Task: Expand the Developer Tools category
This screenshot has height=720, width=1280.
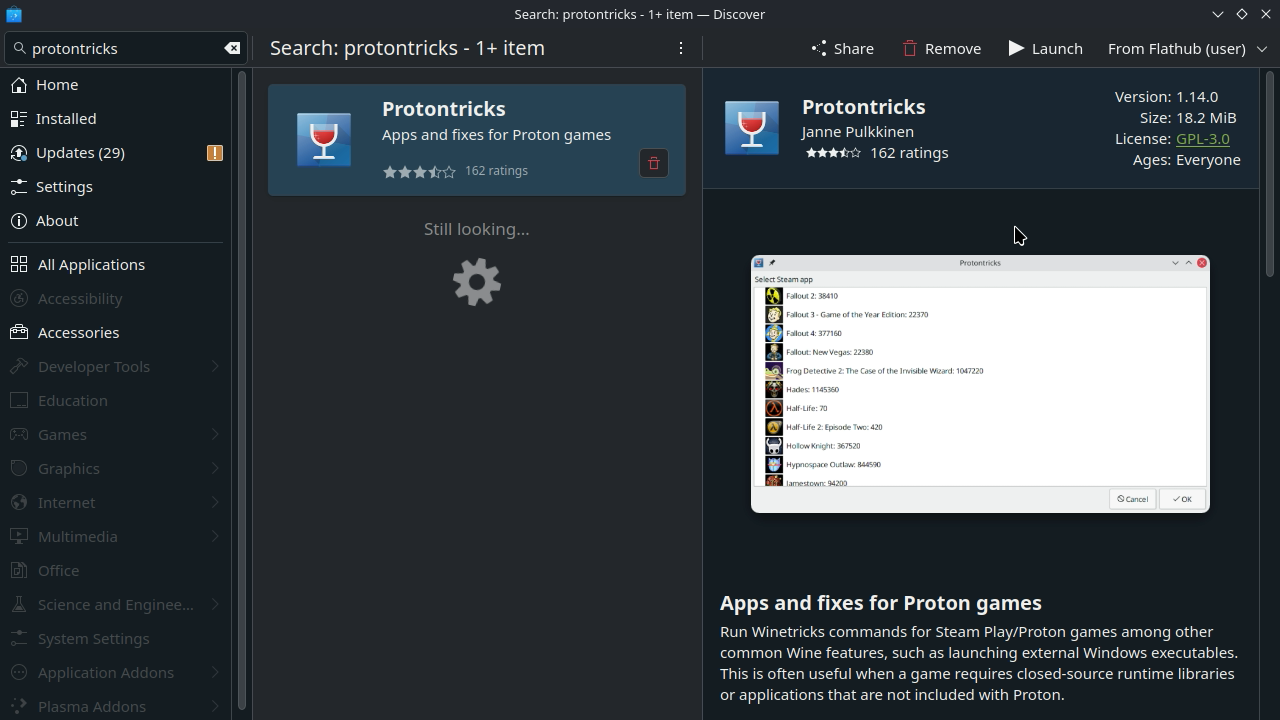Action: coord(215,367)
